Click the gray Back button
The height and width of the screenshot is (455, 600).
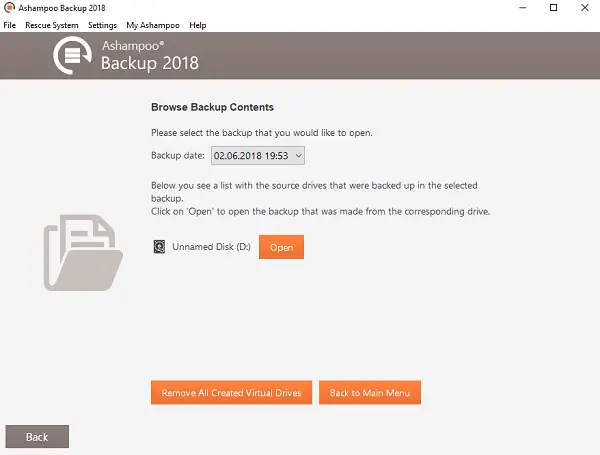pos(37,437)
